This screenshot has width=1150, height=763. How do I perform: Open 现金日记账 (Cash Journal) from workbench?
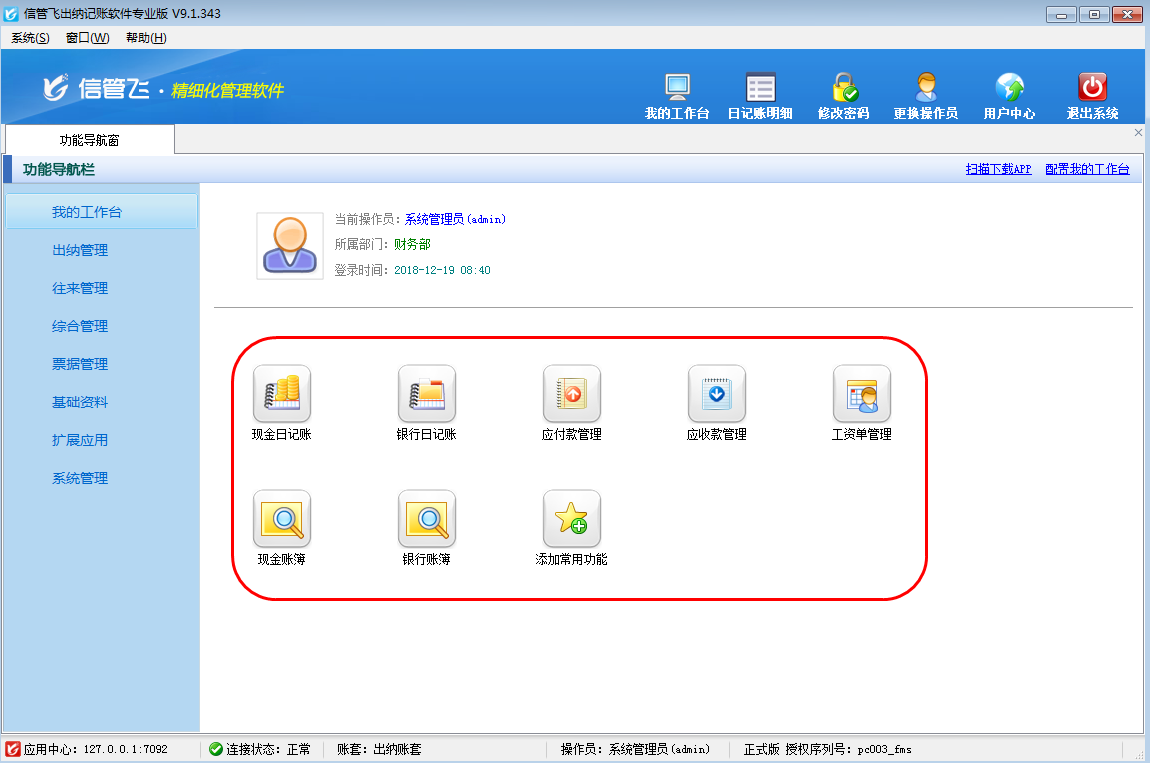coord(282,403)
